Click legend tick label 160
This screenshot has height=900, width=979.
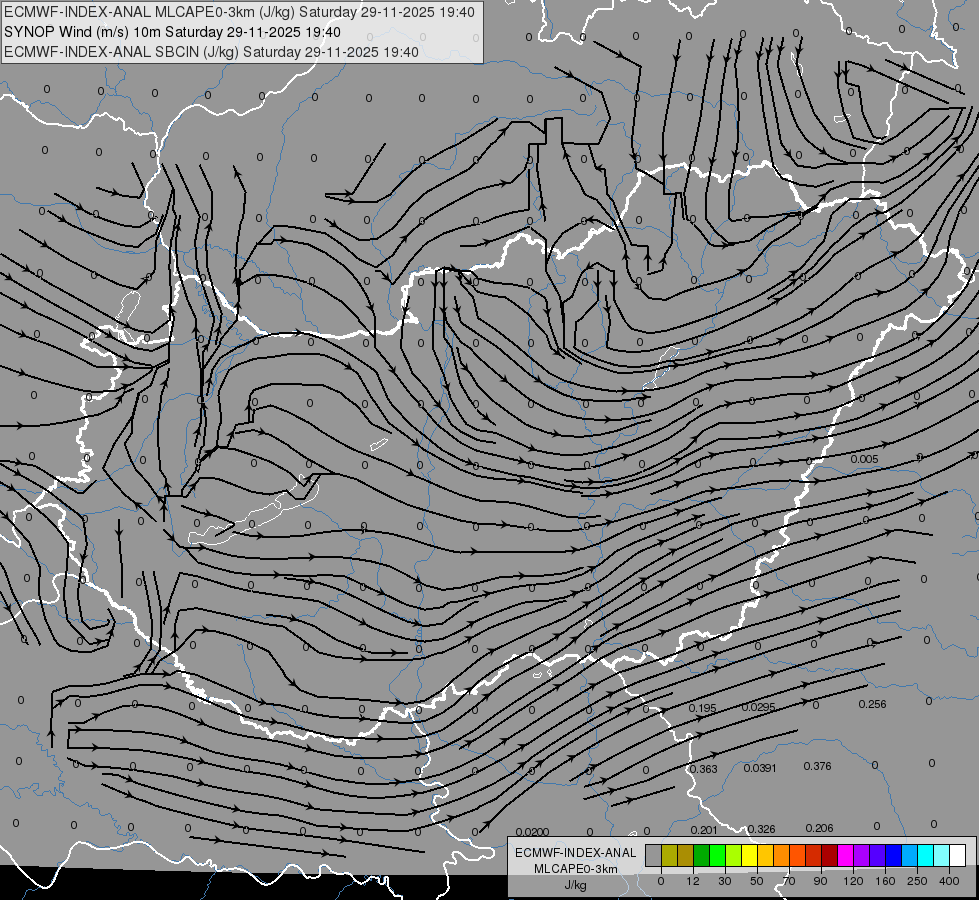point(885,881)
